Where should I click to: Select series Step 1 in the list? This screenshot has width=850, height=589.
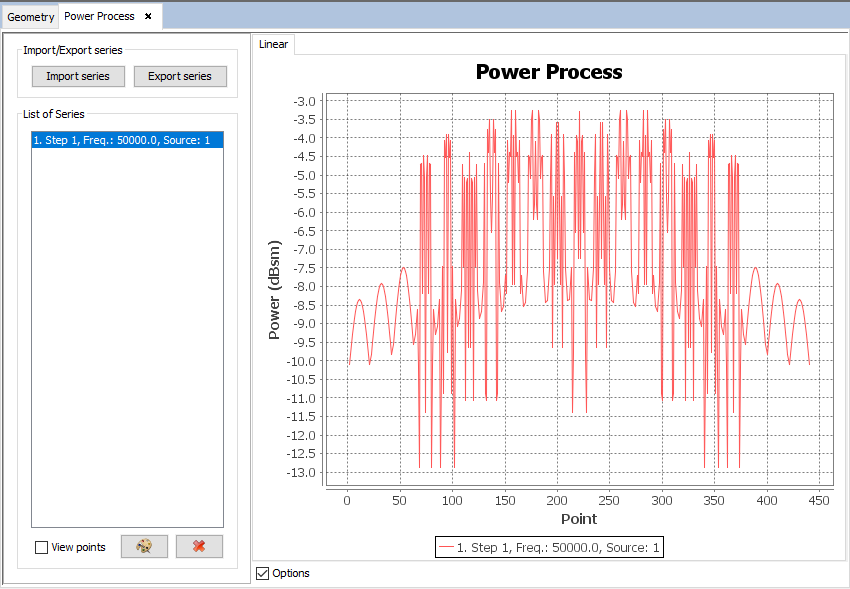pyautogui.click(x=127, y=140)
